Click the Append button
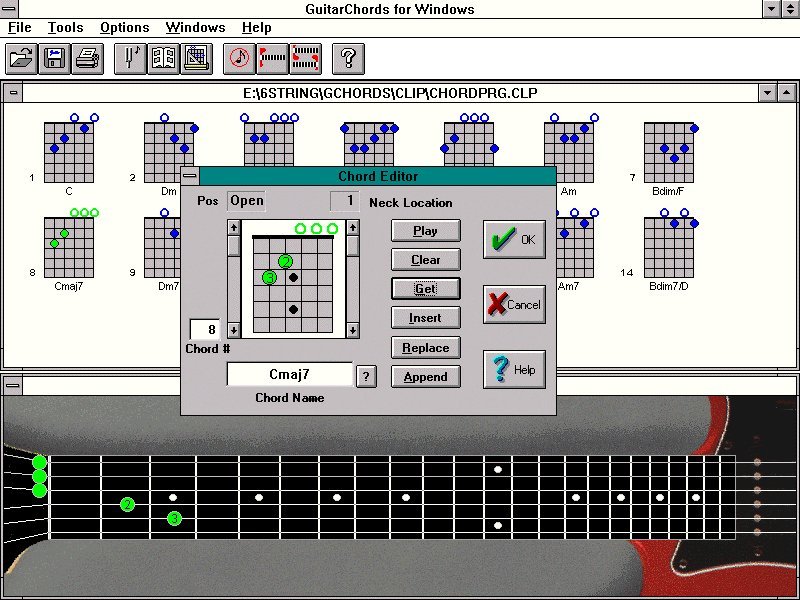Image resolution: width=800 pixels, height=600 pixels. click(x=426, y=377)
